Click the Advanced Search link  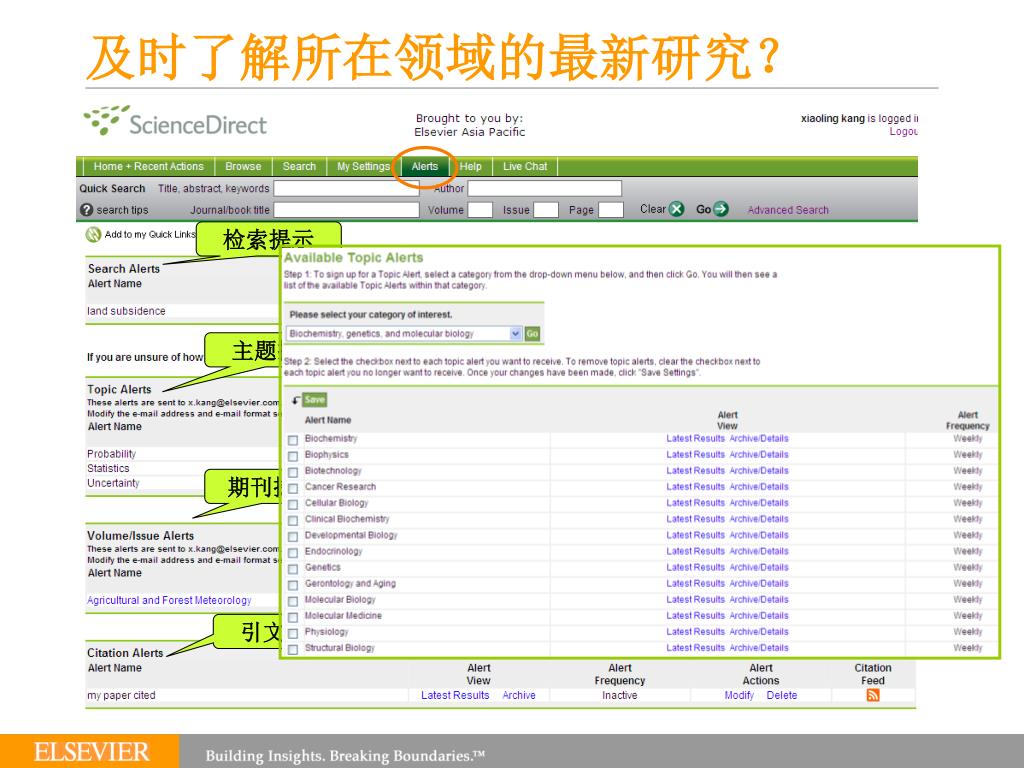click(x=788, y=210)
